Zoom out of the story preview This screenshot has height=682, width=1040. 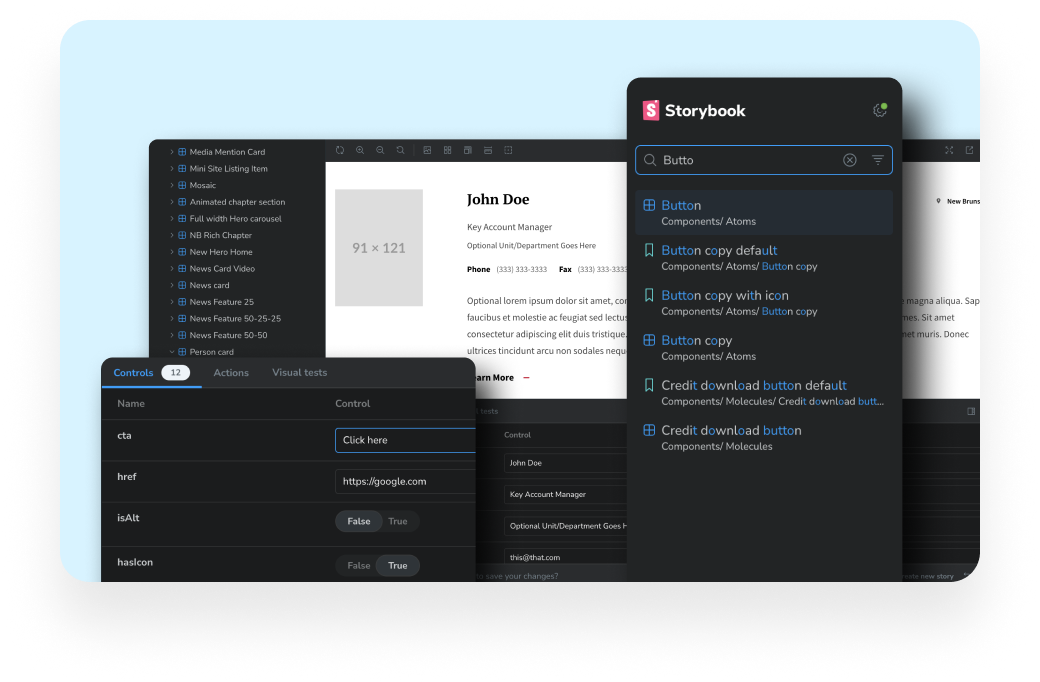(x=380, y=150)
